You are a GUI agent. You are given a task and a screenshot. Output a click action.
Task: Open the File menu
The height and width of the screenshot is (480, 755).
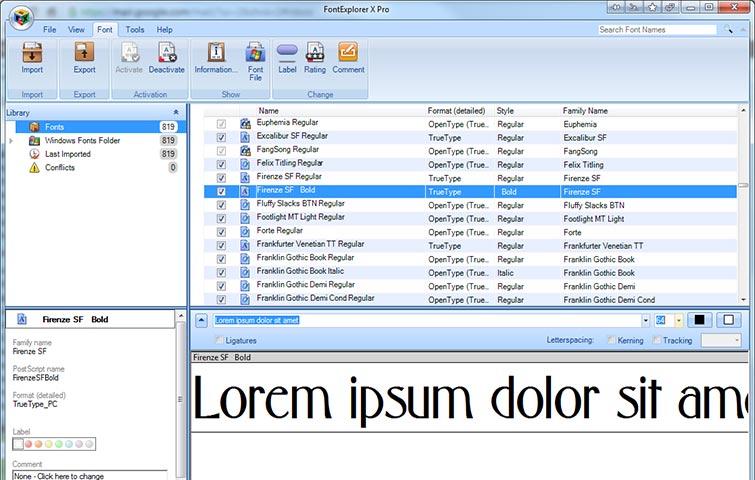[x=50, y=29]
